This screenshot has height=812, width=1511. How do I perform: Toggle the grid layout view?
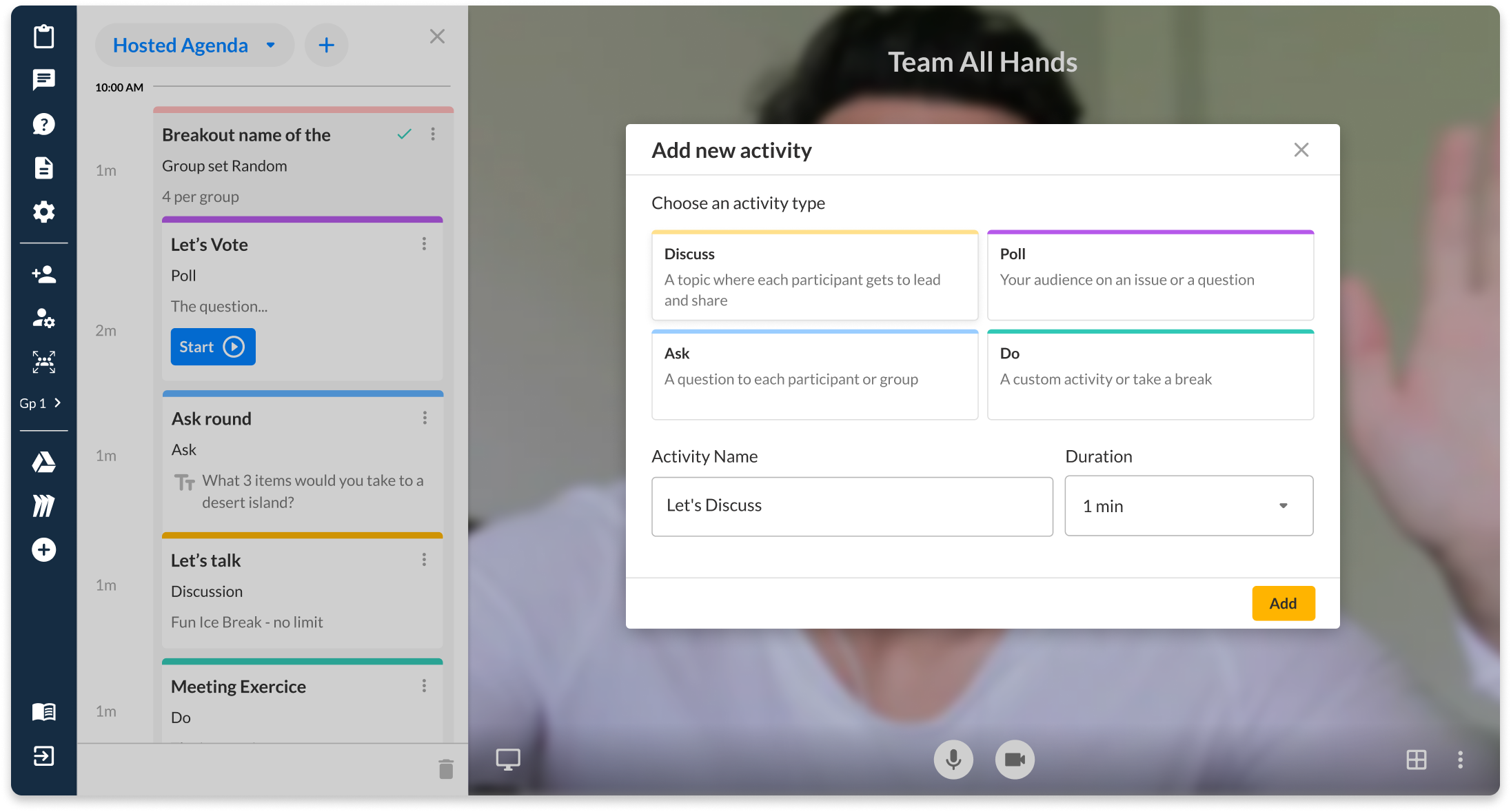[1417, 760]
